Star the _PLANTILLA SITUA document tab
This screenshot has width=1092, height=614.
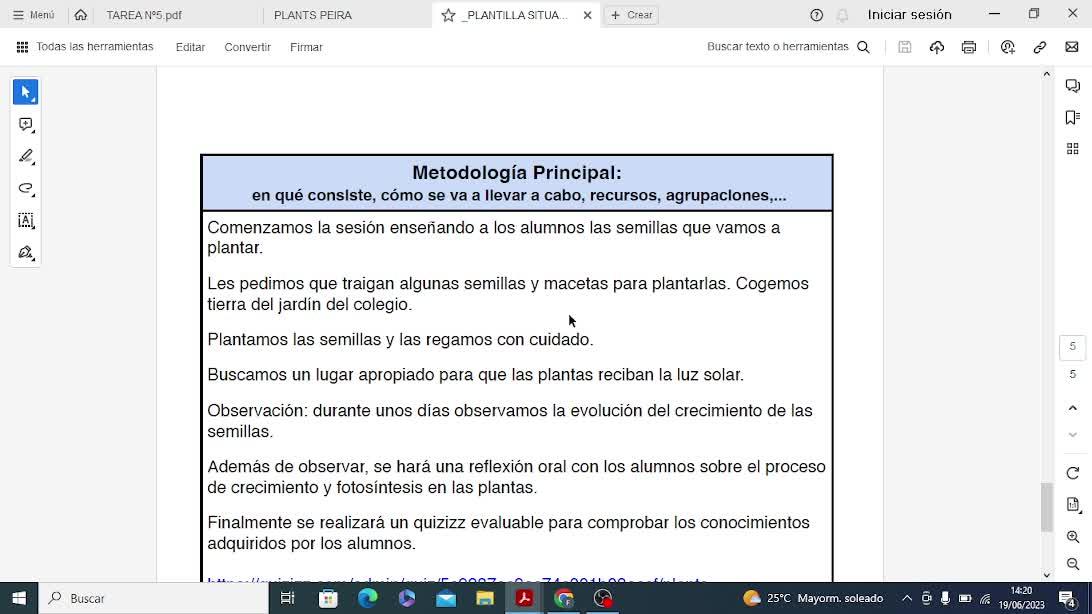tap(448, 15)
